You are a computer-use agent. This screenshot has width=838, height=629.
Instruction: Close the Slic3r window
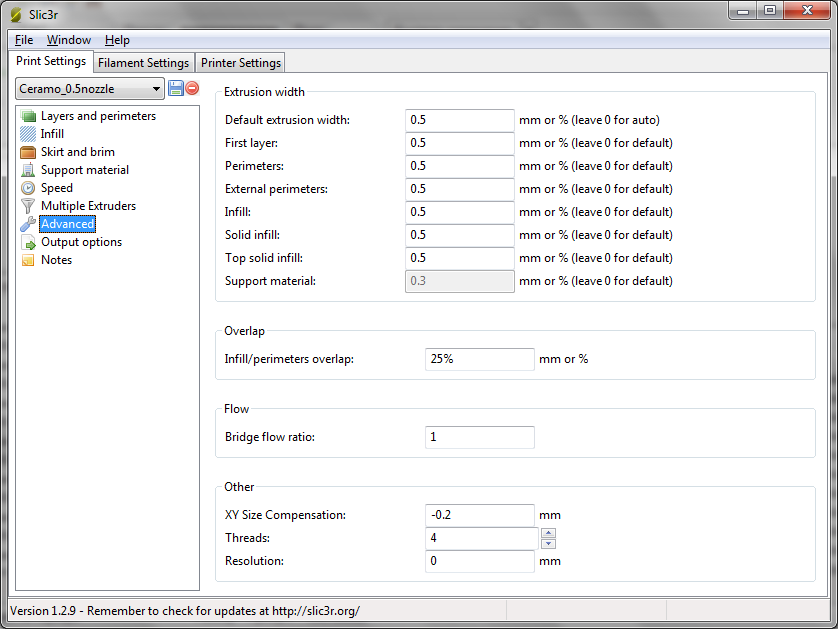pos(807,11)
